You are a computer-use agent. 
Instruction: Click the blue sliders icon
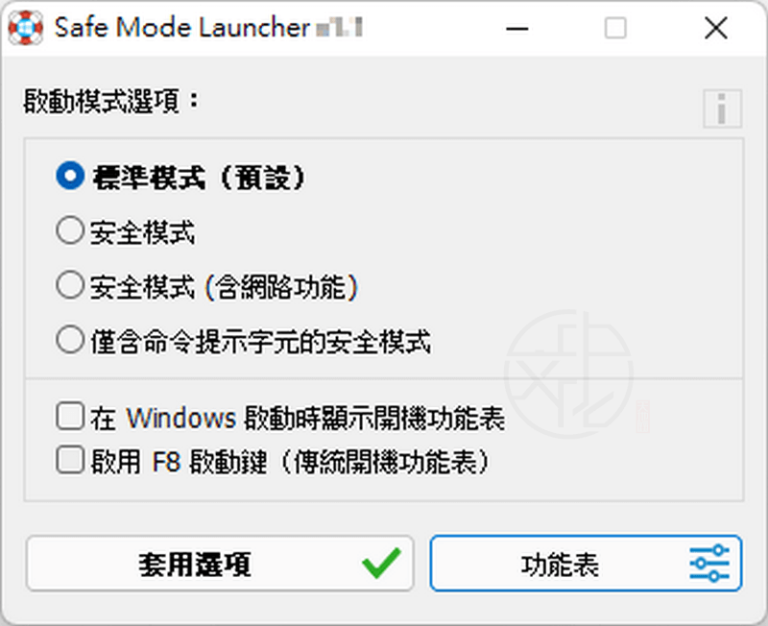point(709,563)
